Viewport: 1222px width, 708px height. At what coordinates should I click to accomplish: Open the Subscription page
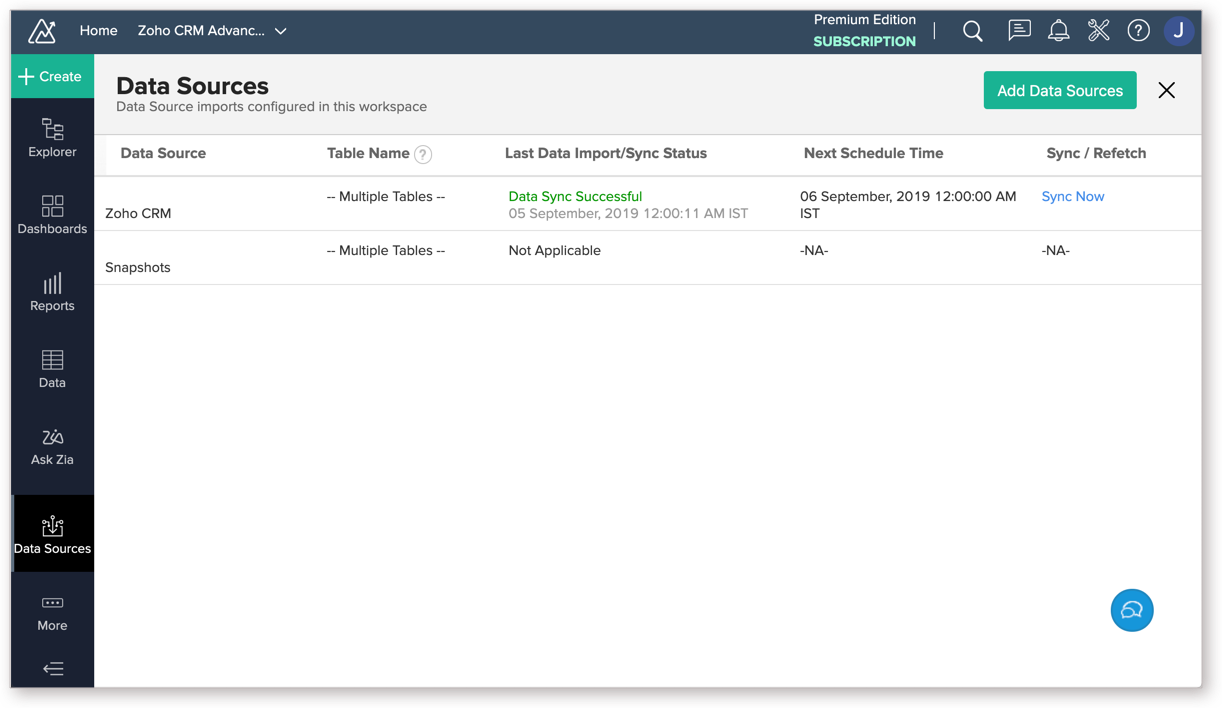(864, 40)
